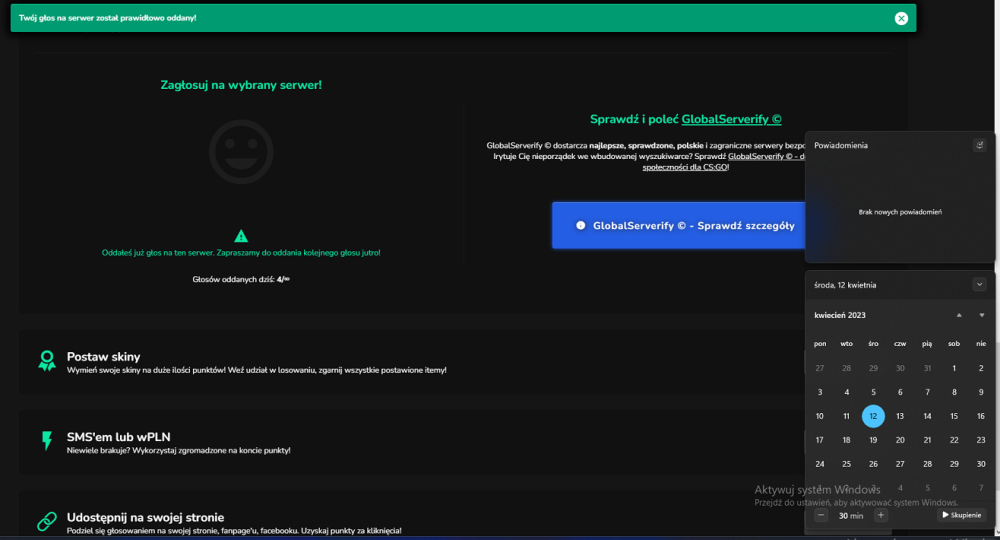Click the chain link share icon

[47, 522]
